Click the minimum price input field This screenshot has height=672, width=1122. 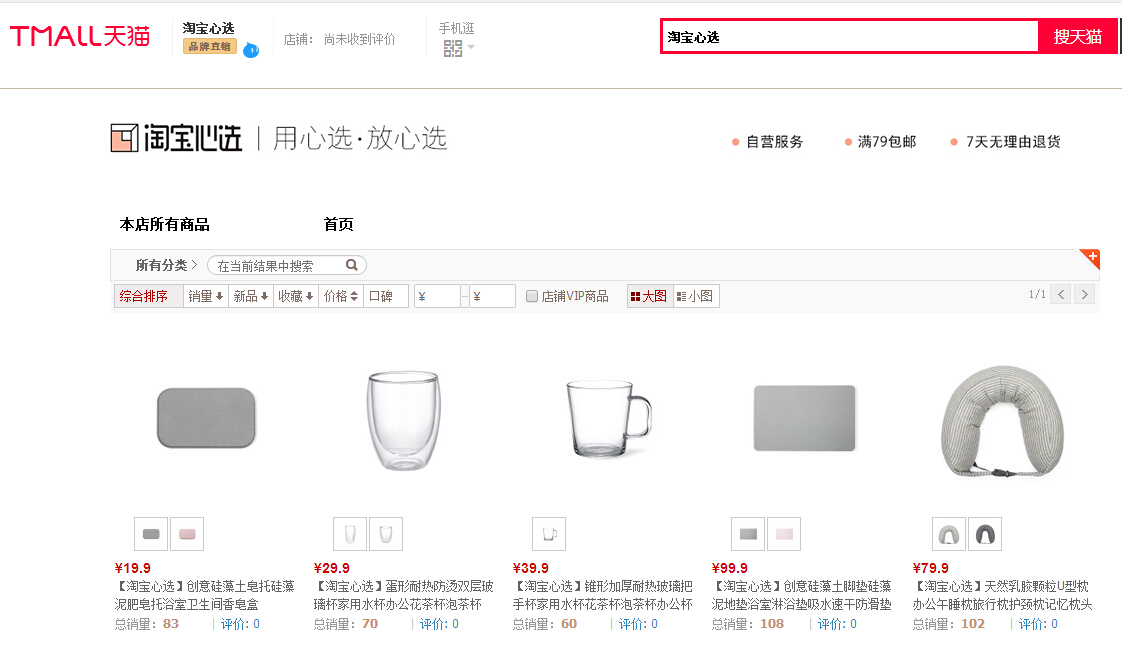click(437, 297)
